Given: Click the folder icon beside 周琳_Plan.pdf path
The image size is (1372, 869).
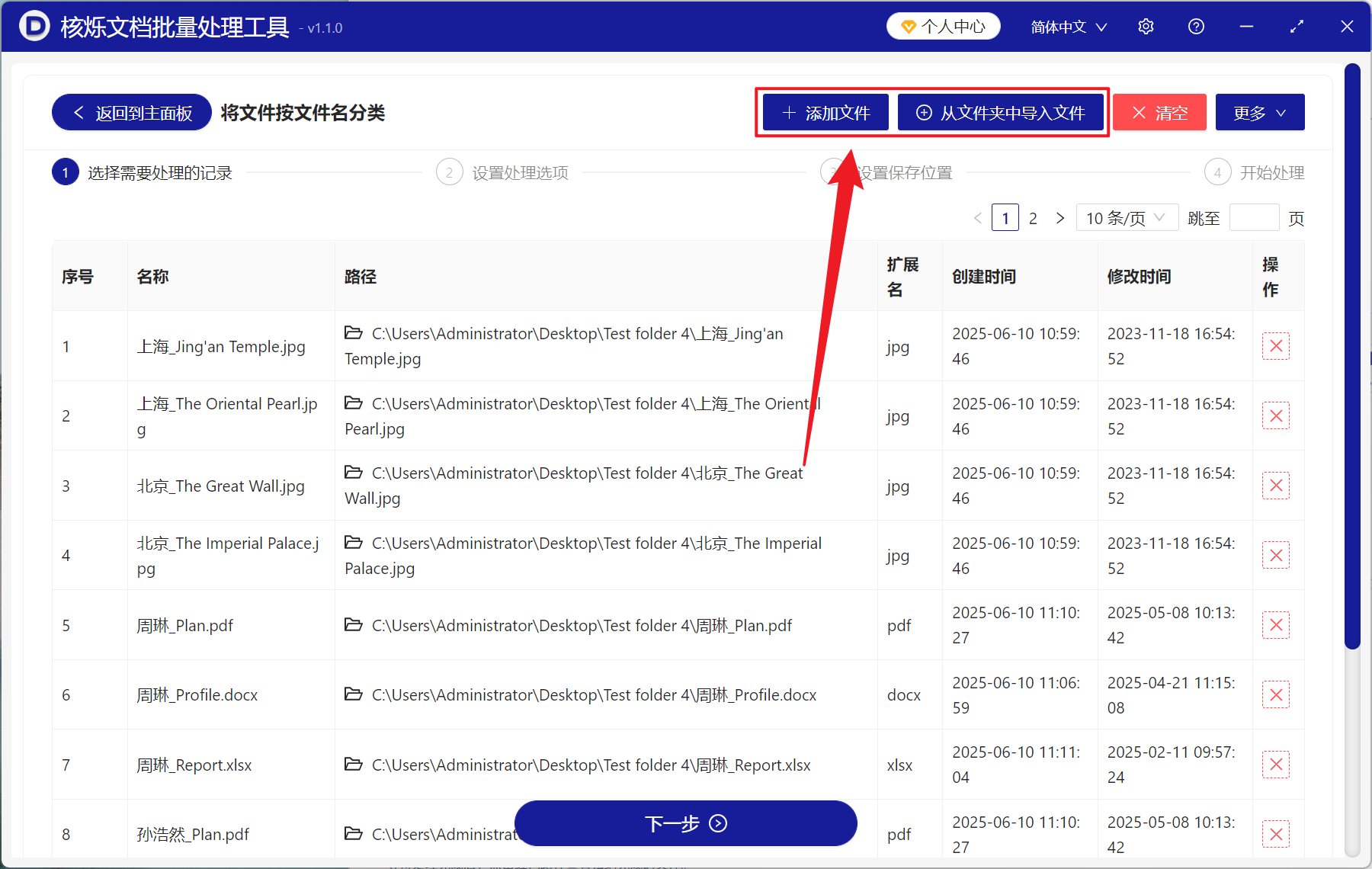Looking at the screenshot, I should tap(353, 624).
